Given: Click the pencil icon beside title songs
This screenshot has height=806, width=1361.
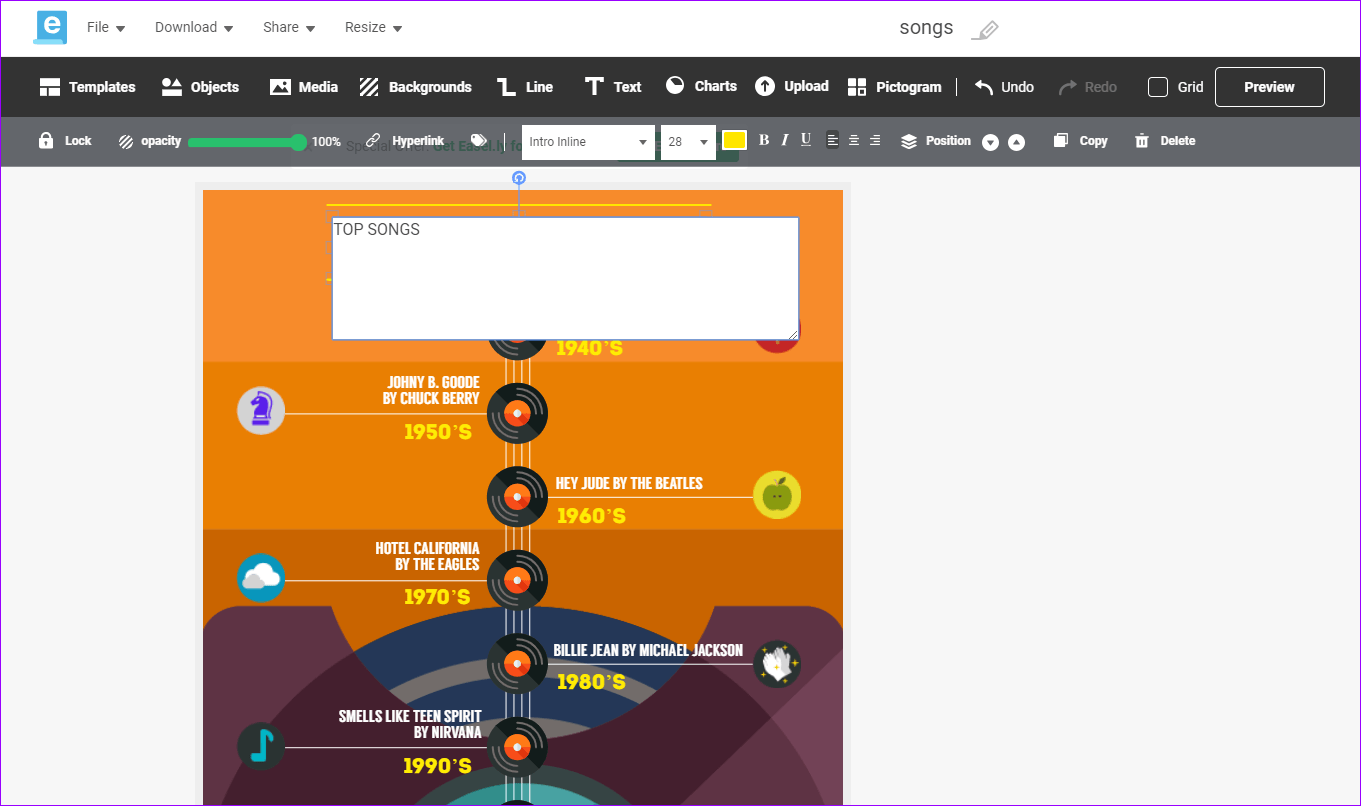Looking at the screenshot, I should tap(985, 30).
